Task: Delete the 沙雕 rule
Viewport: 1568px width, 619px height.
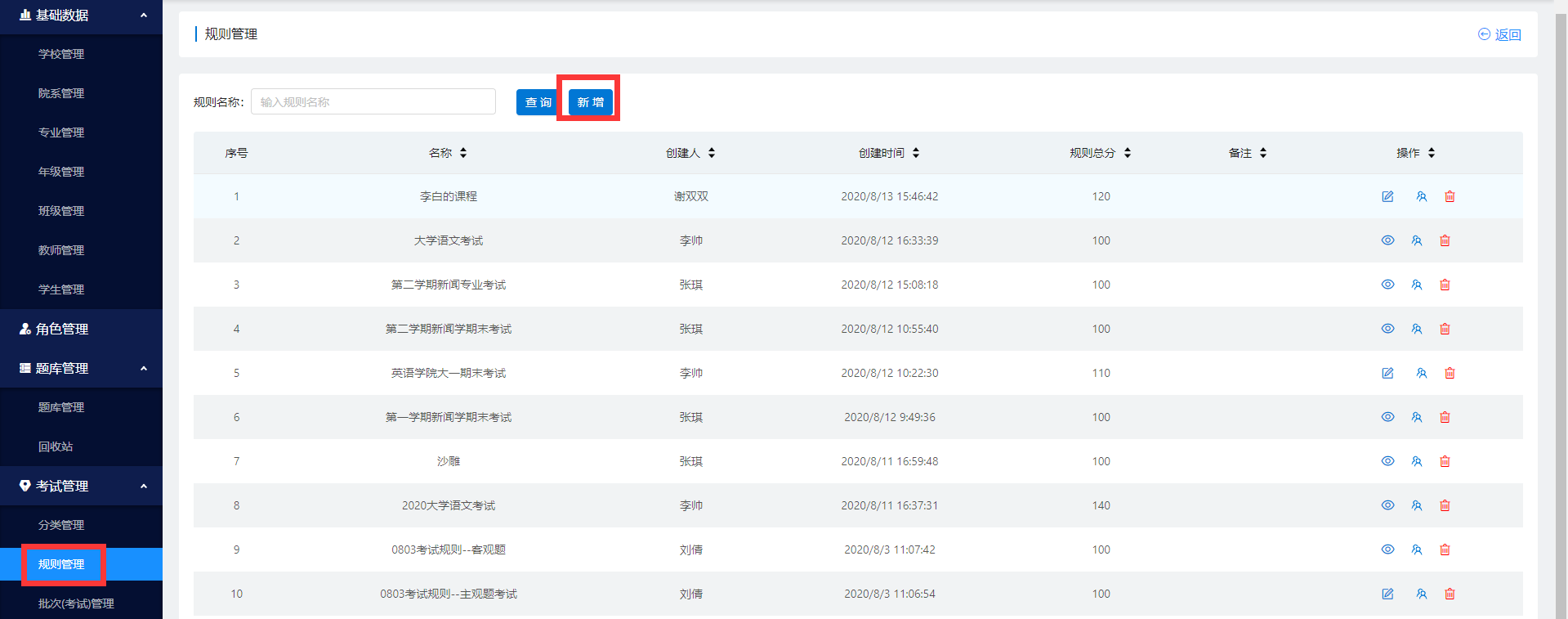Action: coord(1445,461)
